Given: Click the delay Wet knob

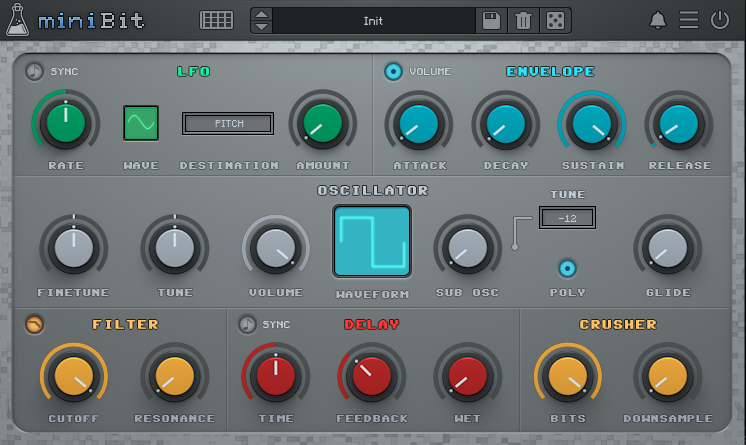Looking at the screenshot, I should coord(468,377).
